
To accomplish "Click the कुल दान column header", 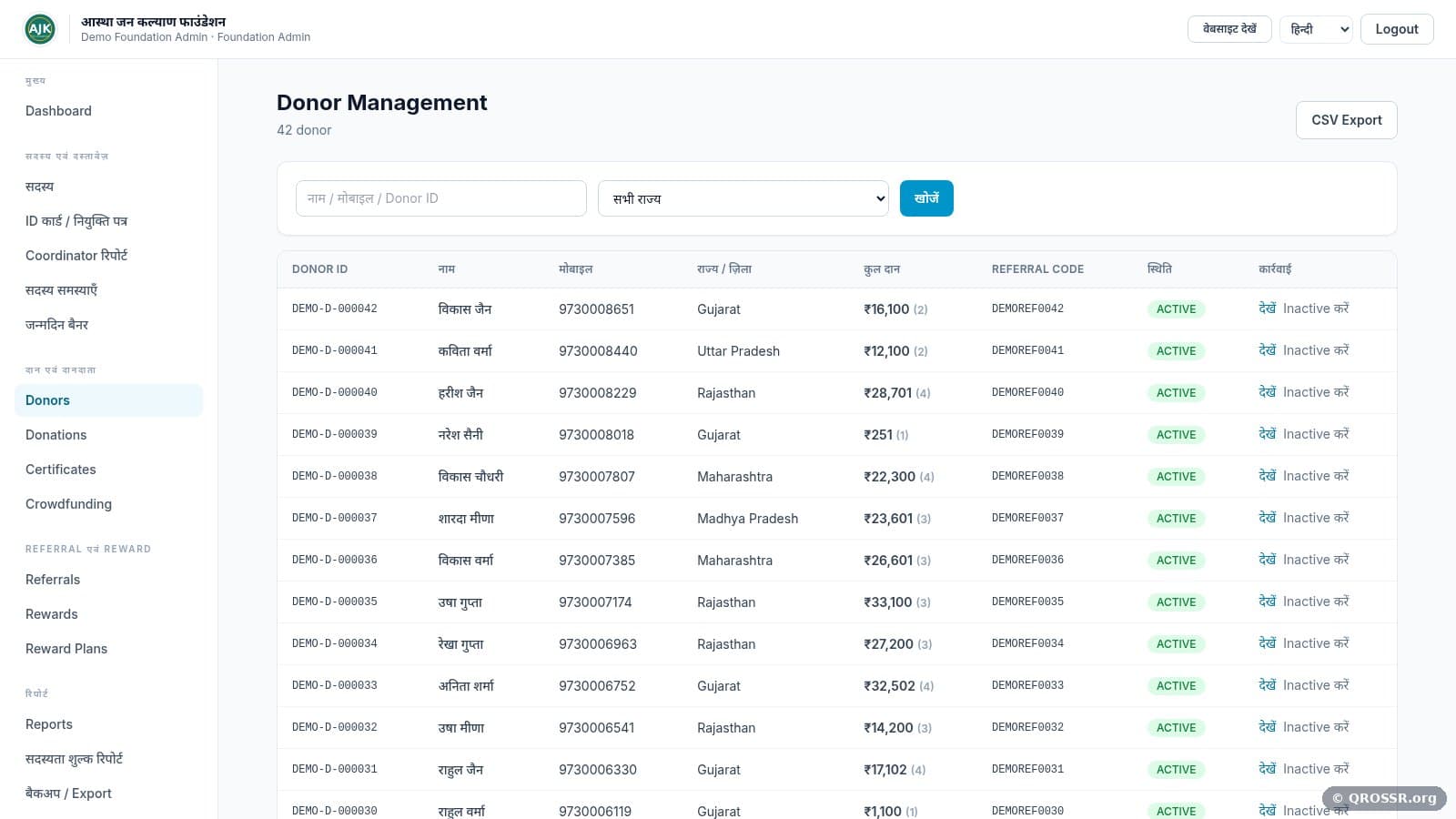I will (882, 269).
